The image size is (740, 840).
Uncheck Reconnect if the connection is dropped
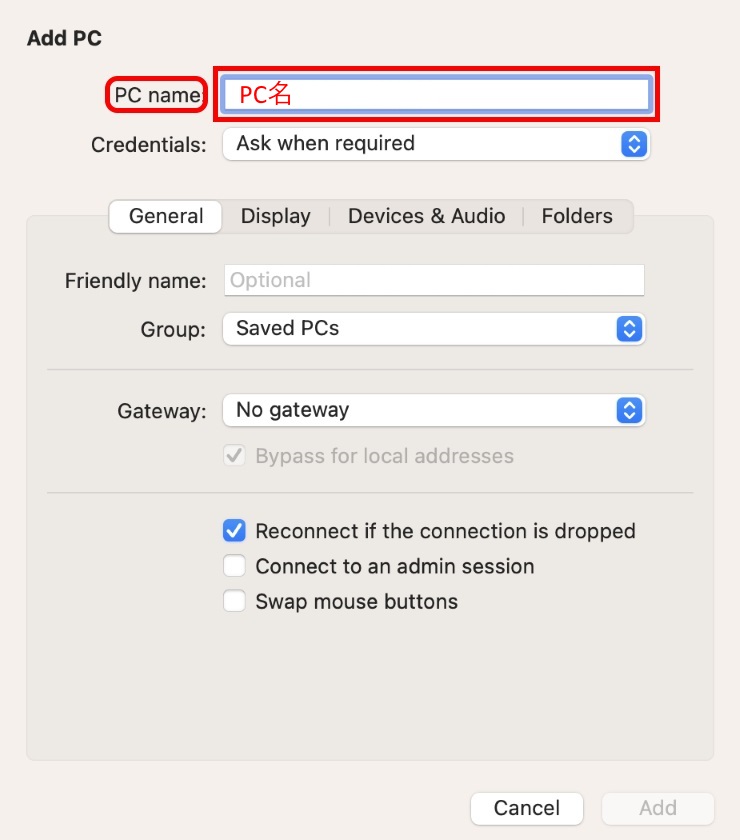pos(234,531)
